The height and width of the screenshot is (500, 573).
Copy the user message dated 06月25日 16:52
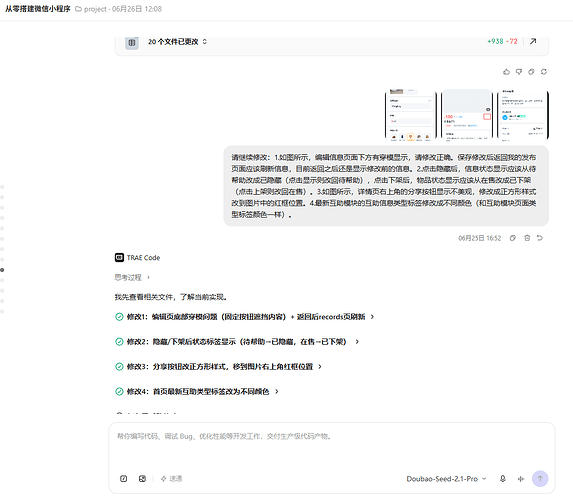(x=513, y=238)
